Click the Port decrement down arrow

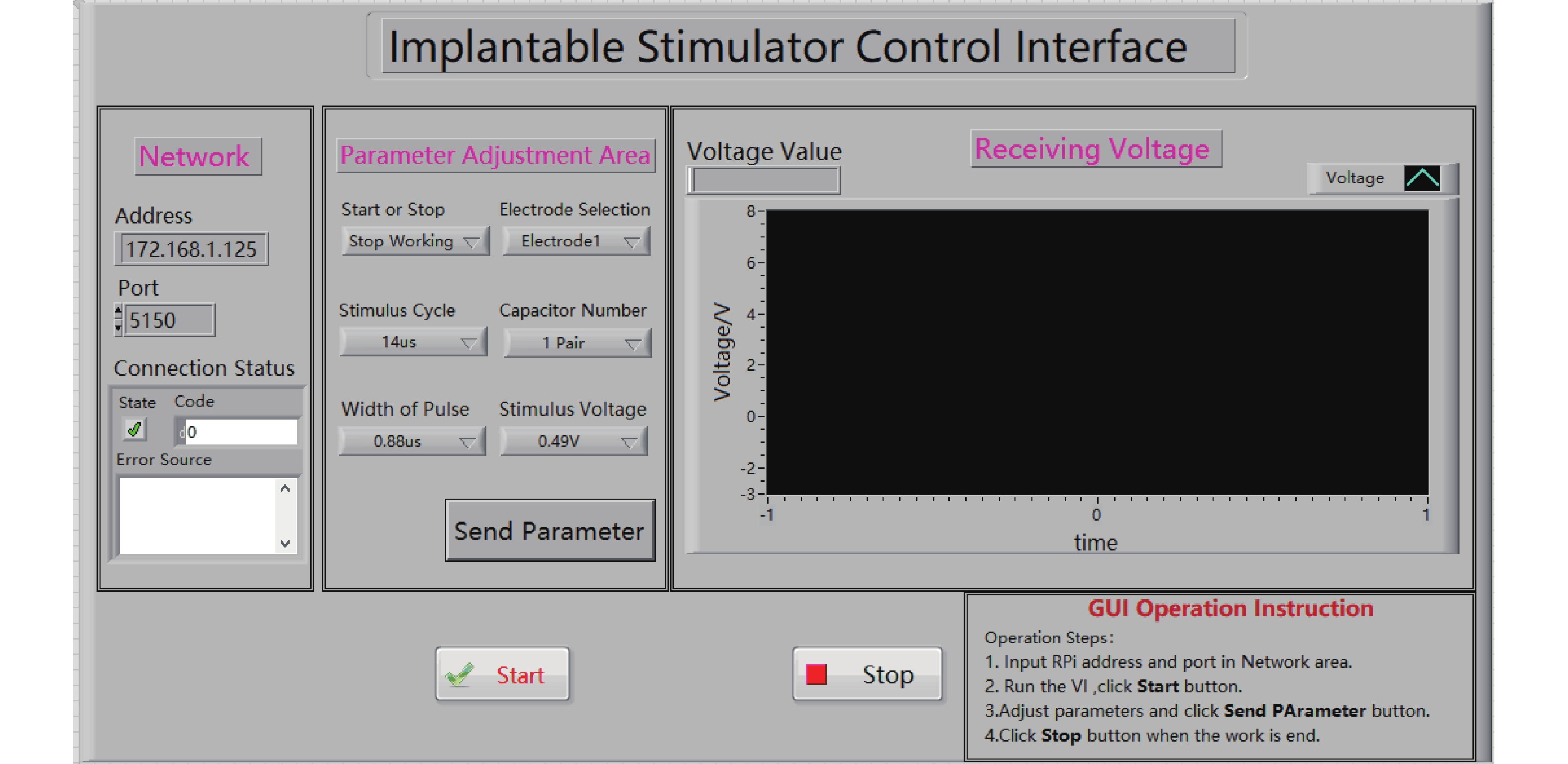tap(118, 328)
